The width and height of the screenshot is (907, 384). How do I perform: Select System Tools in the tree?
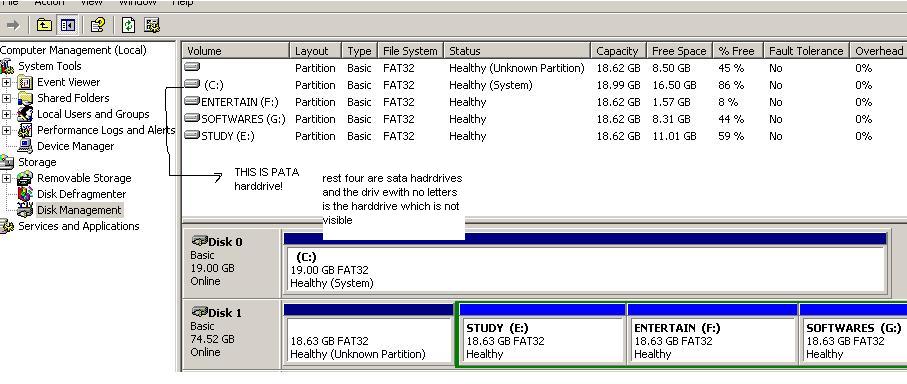click(50, 66)
